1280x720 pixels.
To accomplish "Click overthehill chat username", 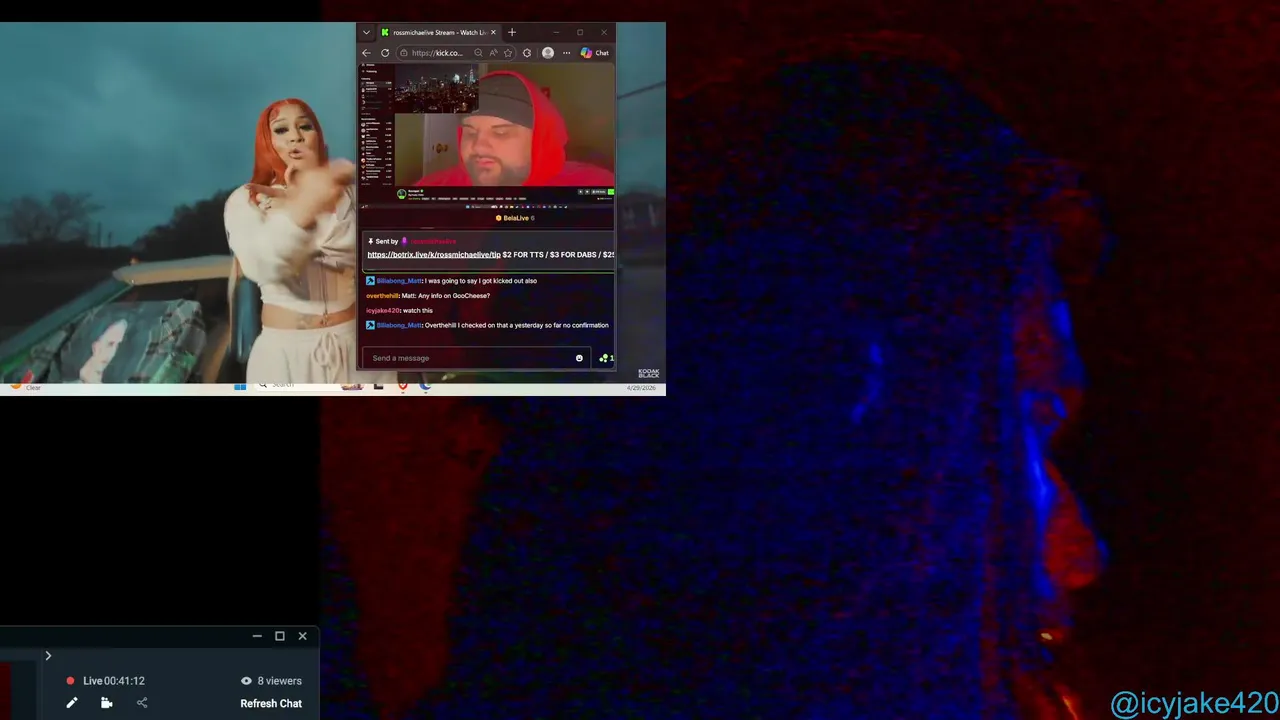I will tap(382, 296).
